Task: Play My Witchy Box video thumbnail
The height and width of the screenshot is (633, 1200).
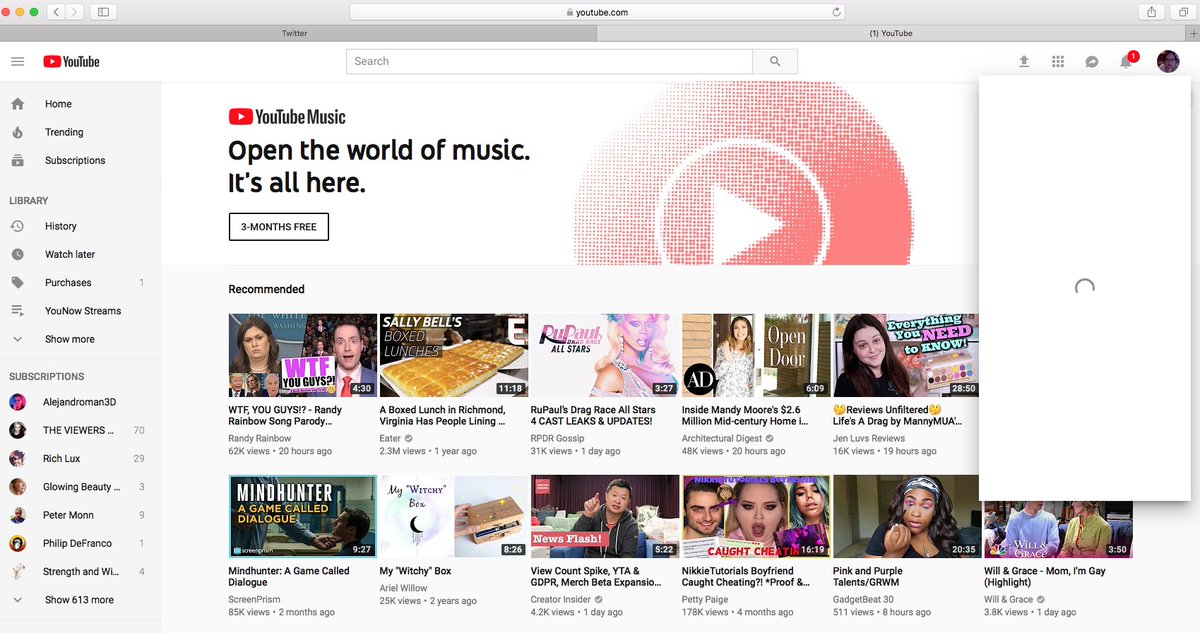Action: 454,516
